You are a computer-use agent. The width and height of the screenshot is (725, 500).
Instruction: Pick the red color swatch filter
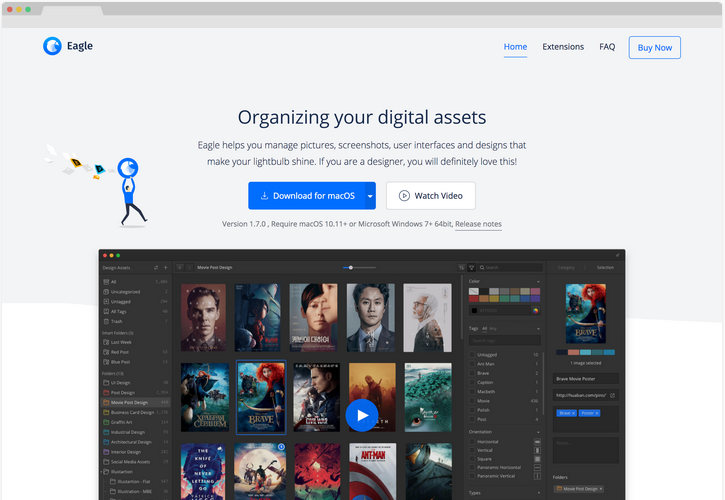tap(473, 299)
